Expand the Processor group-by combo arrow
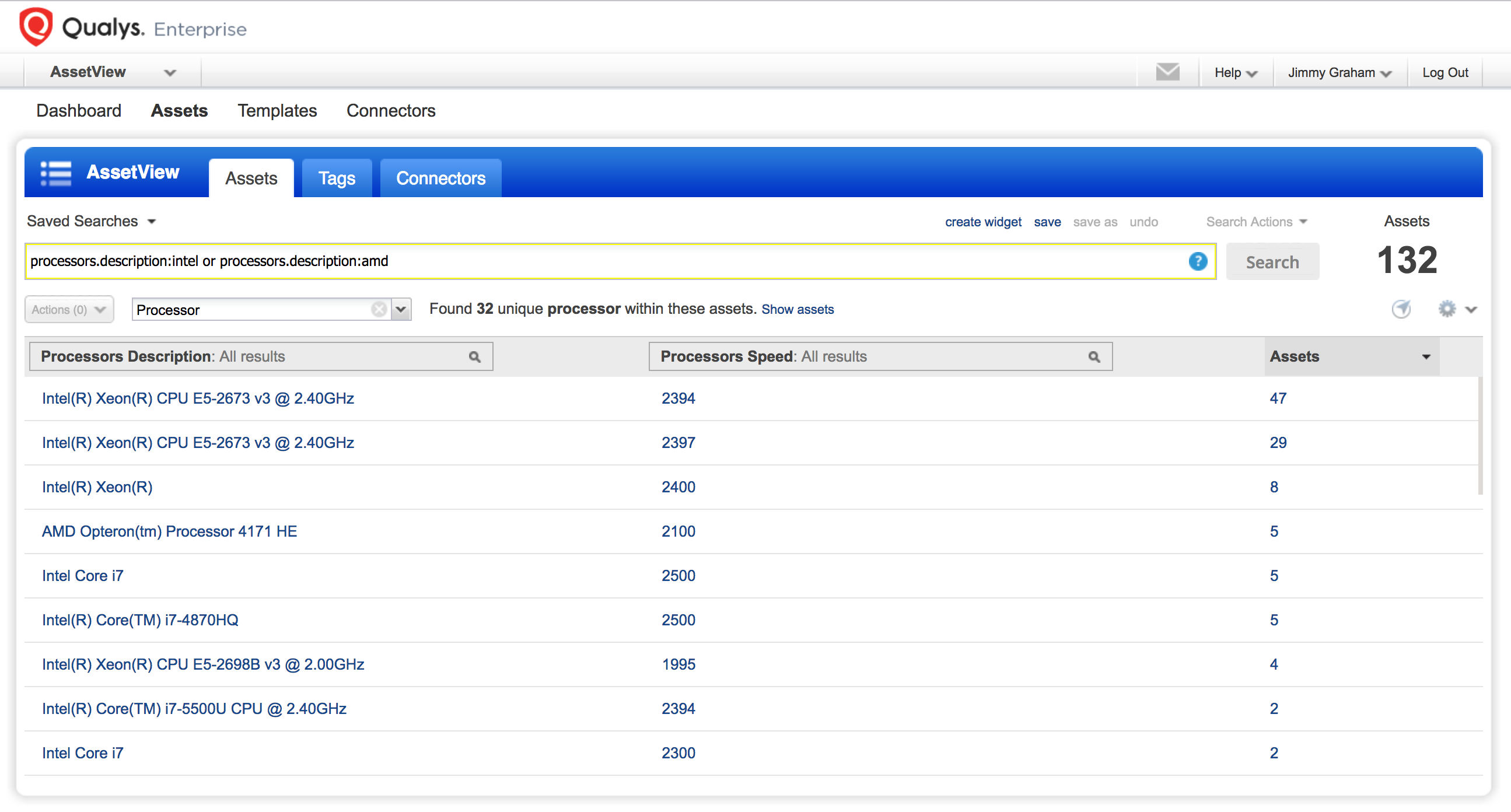1511x812 pixels. (x=401, y=309)
